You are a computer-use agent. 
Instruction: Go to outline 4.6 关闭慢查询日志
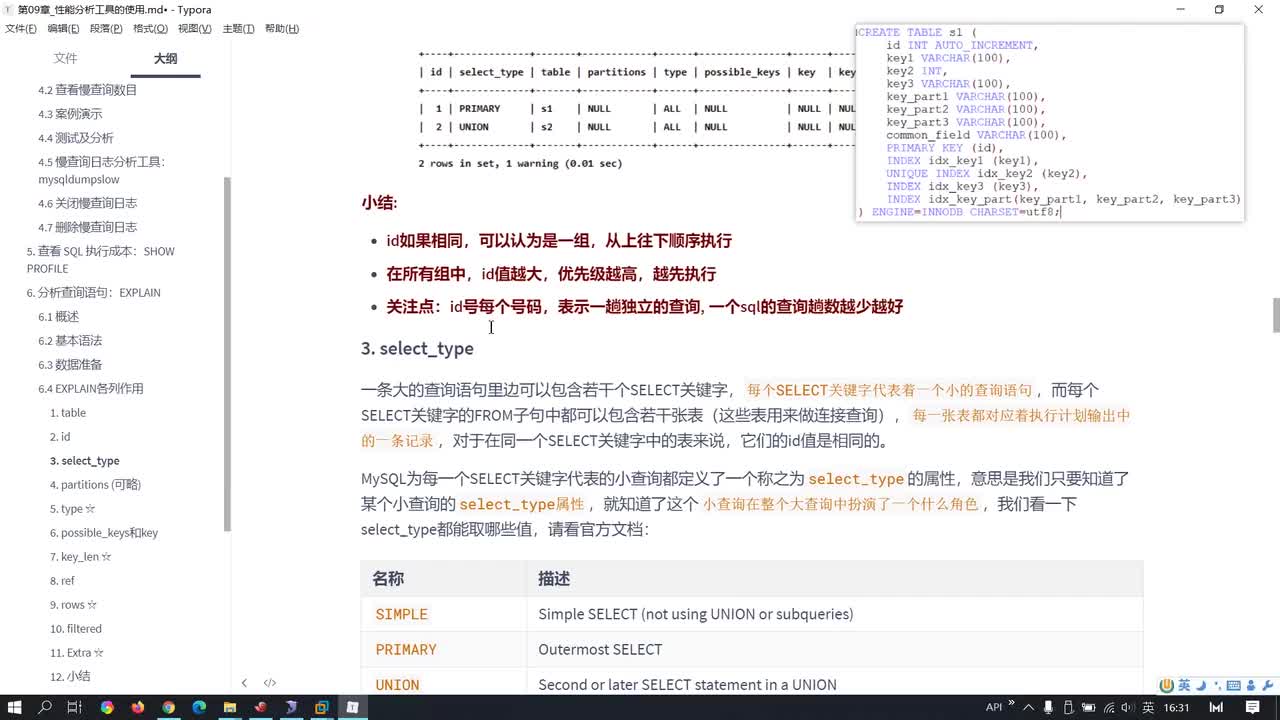pos(87,203)
